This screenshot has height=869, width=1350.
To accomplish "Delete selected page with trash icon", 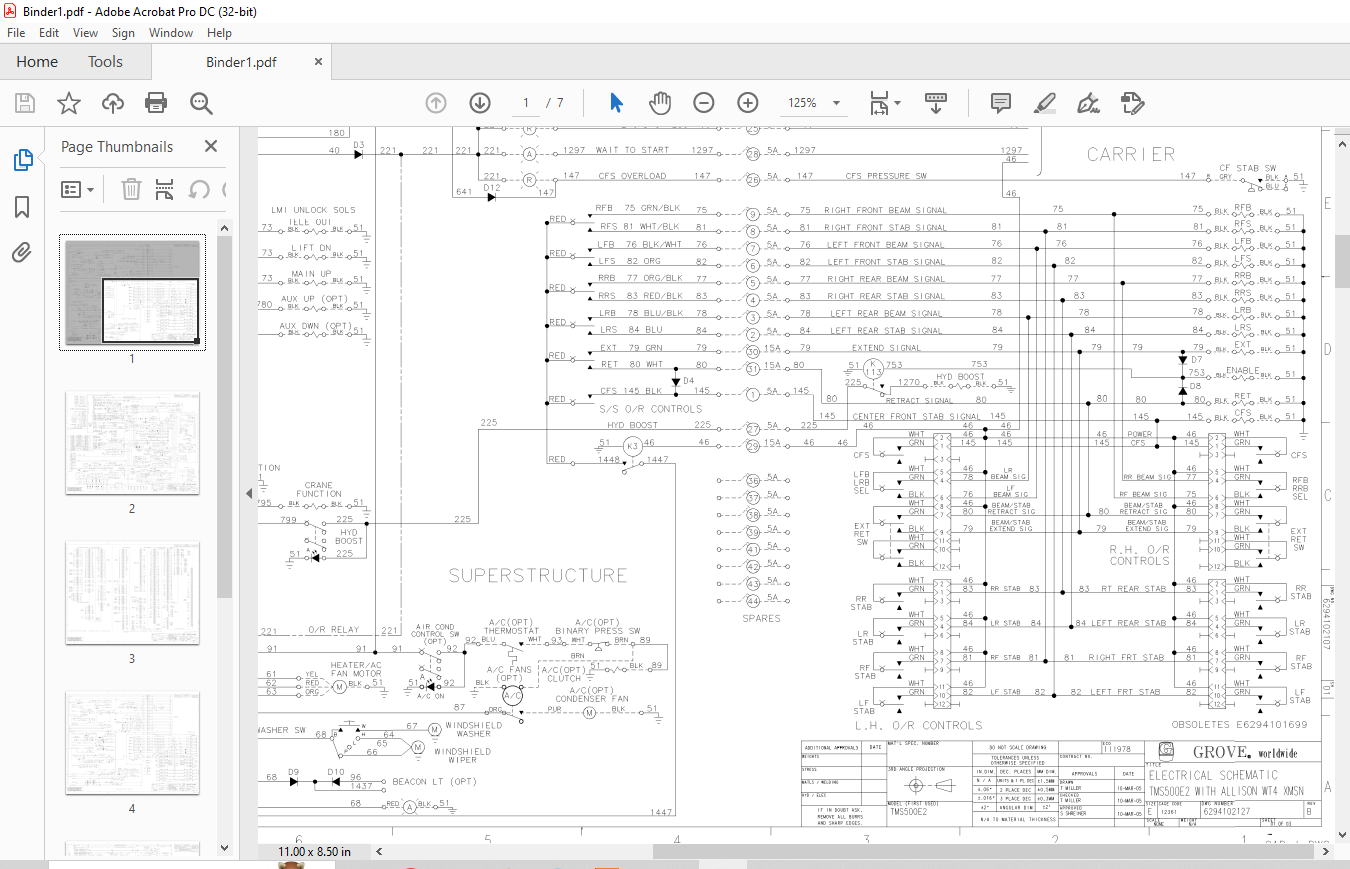I will coord(131,189).
